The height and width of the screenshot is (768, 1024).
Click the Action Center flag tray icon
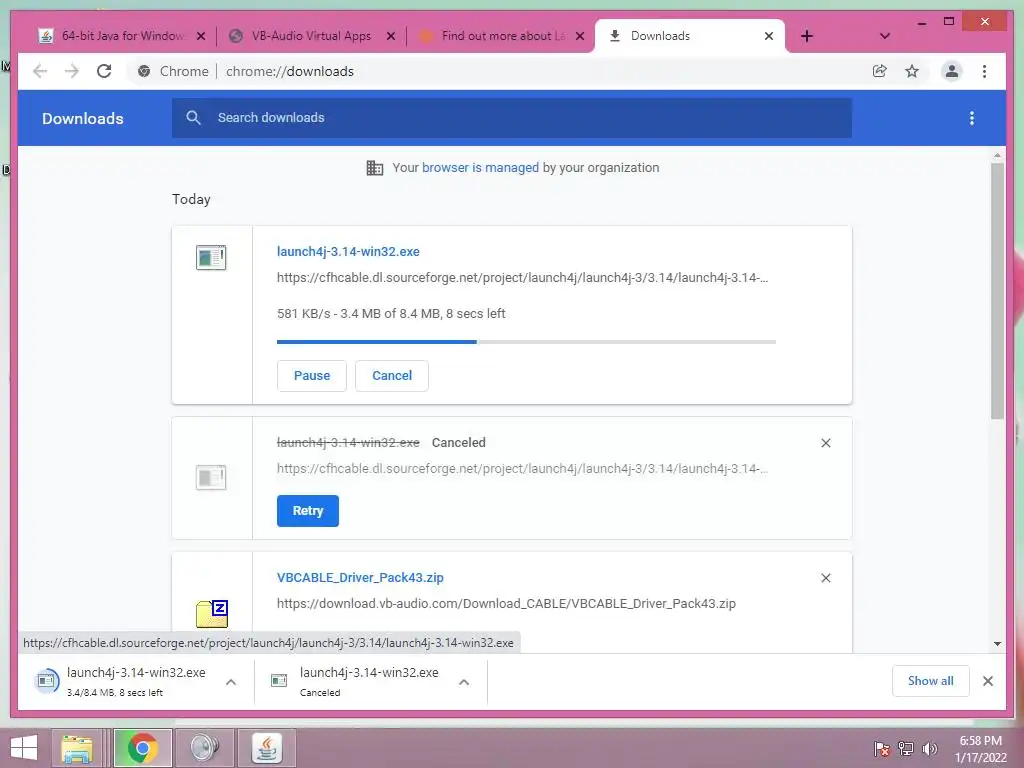pos(882,749)
